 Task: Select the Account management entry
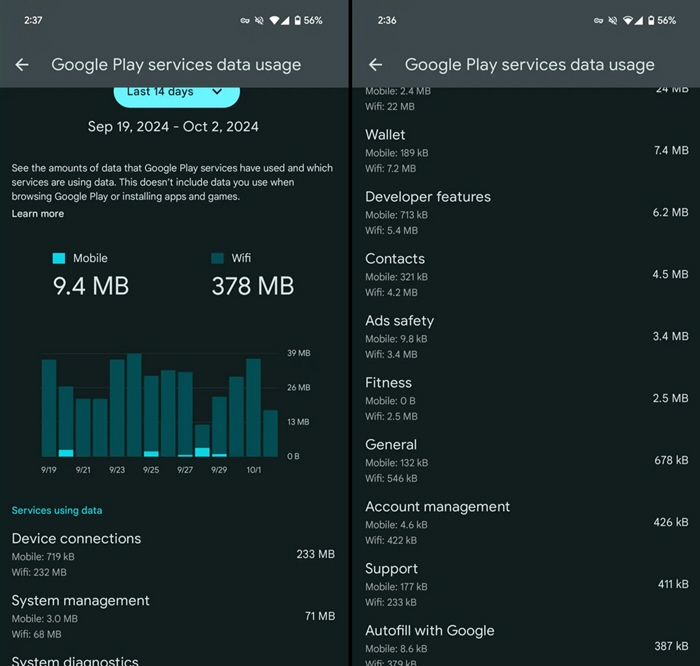[527, 523]
